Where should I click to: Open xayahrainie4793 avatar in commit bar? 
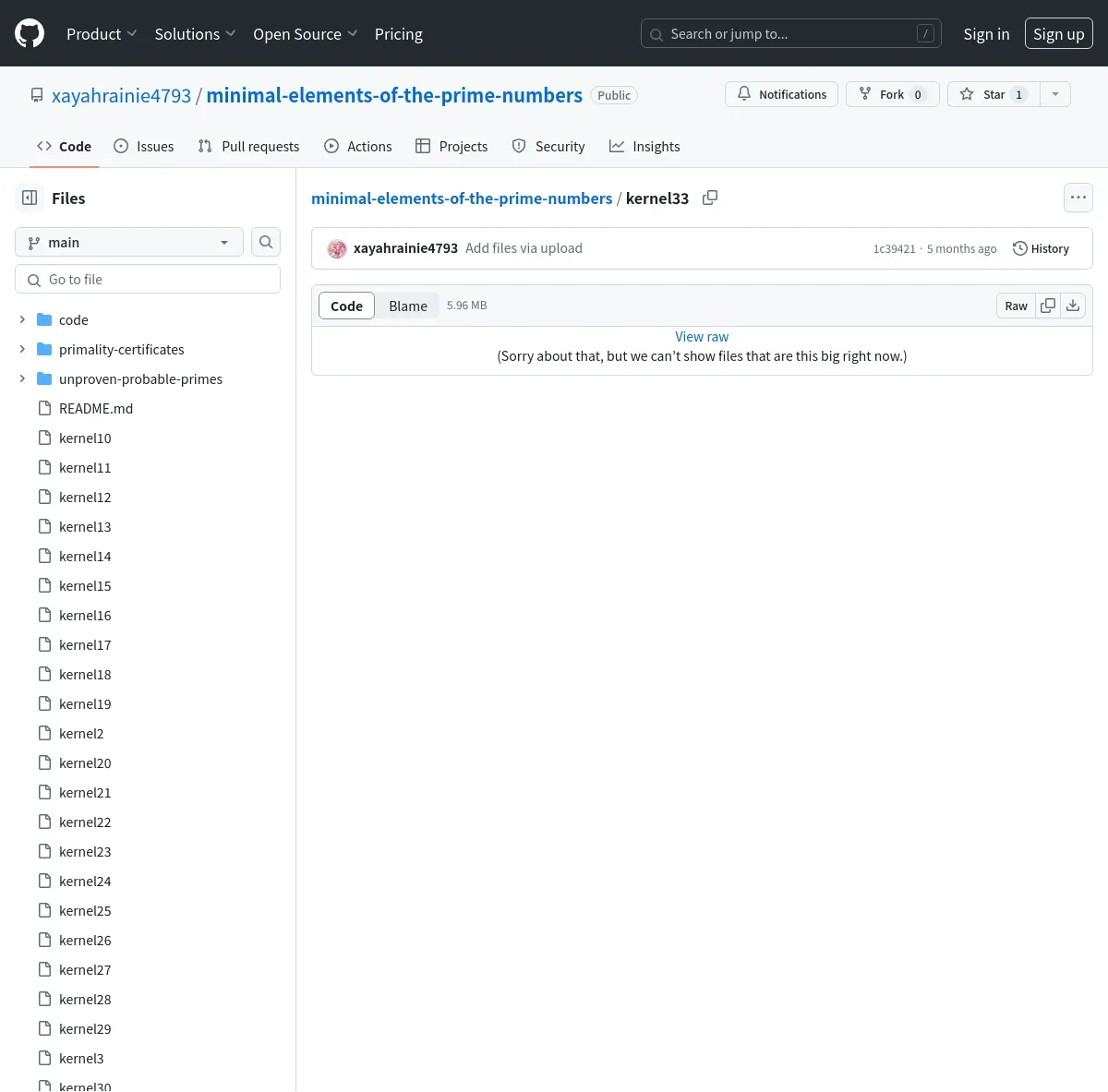(337, 248)
